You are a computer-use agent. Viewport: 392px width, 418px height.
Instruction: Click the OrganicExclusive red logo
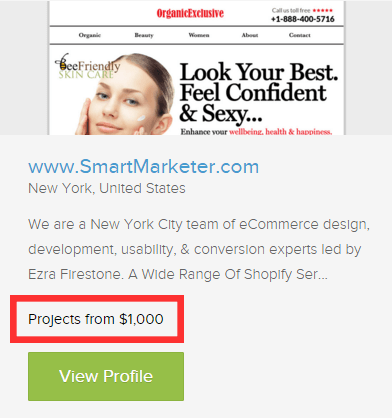190,13
